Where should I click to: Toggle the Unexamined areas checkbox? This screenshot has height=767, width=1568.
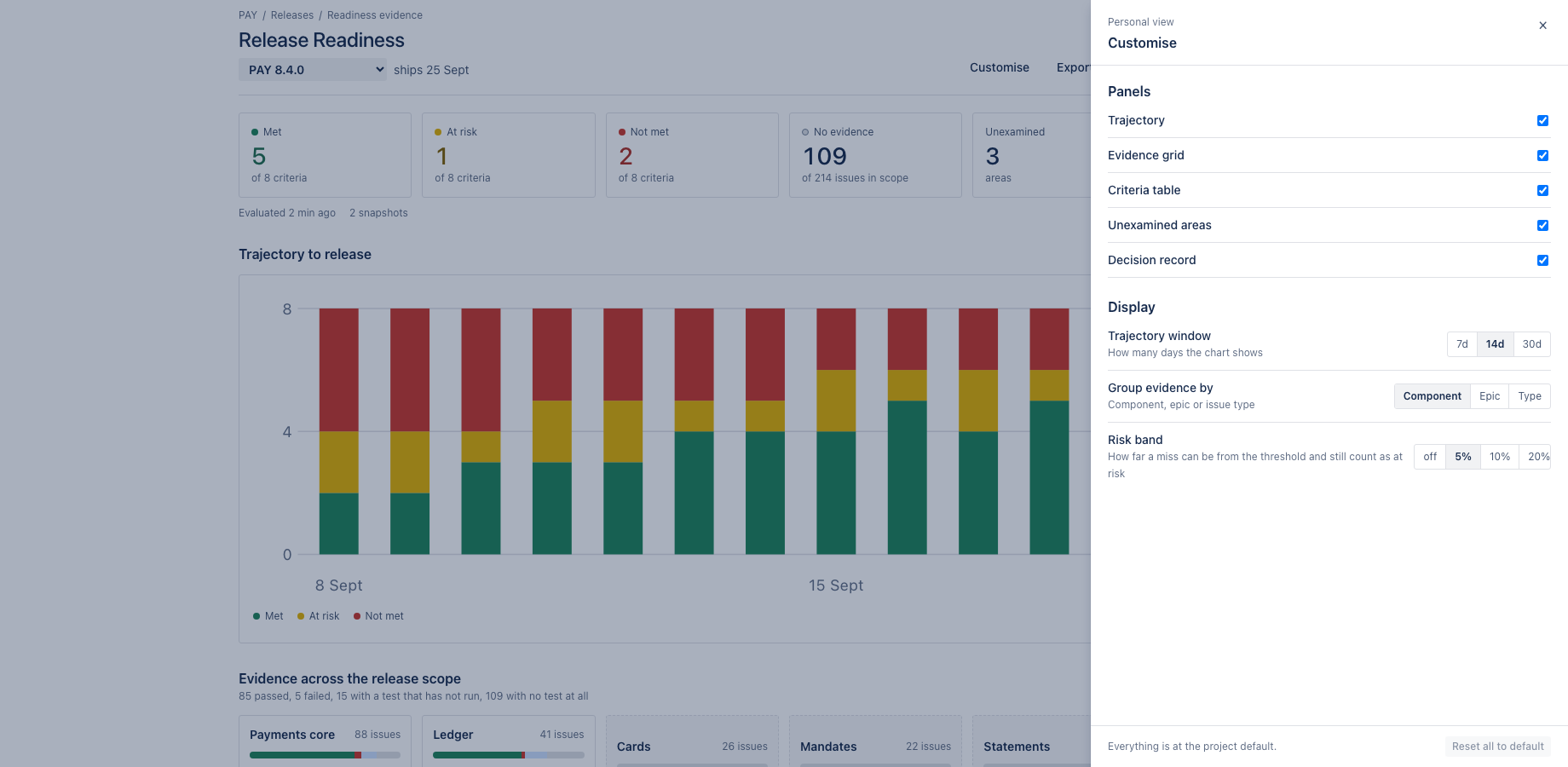coord(1542,225)
